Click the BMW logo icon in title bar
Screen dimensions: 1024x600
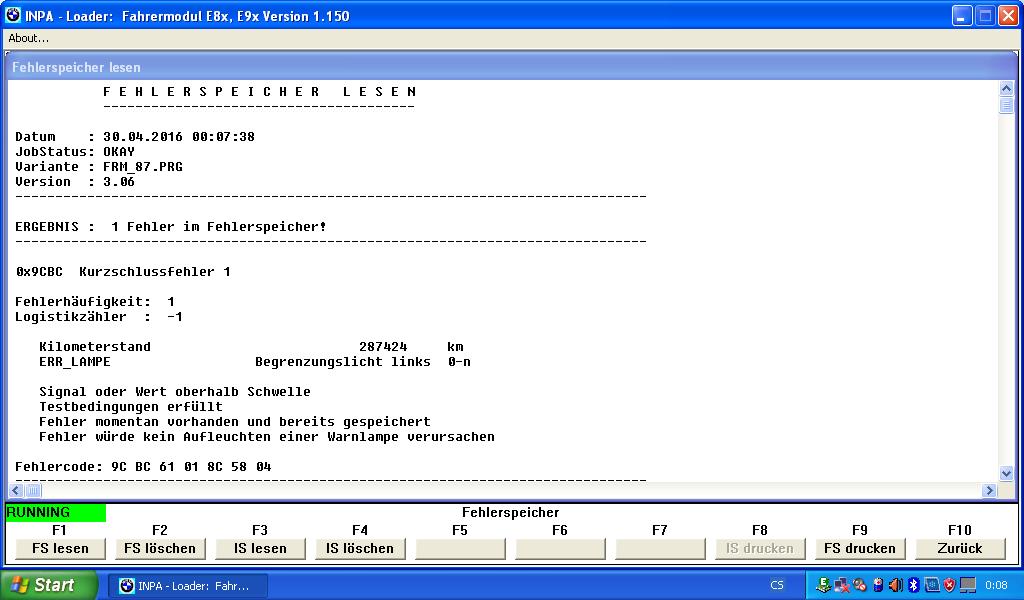tap(13, 15)
